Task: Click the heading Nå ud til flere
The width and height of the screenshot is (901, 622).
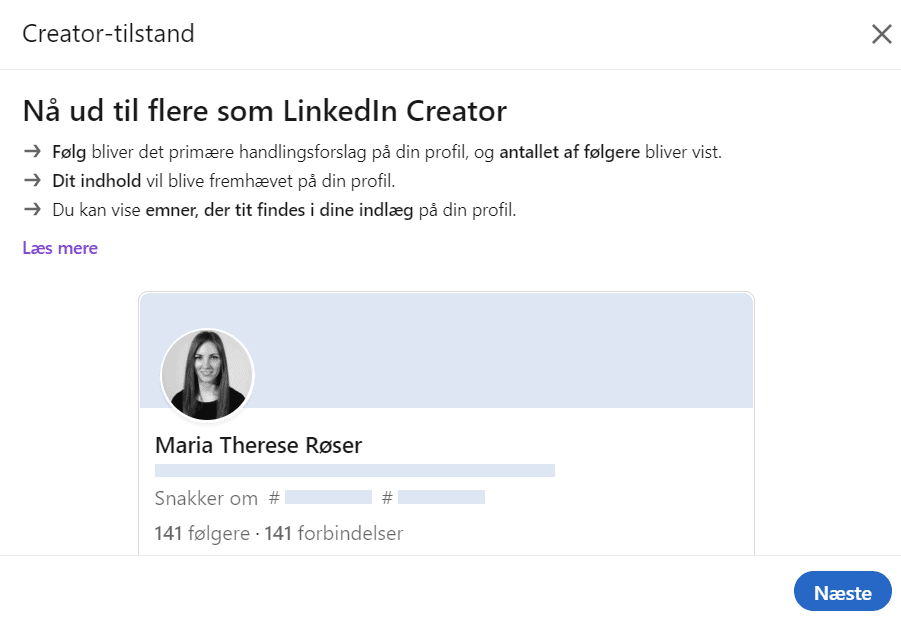Action: coord(264,110)
